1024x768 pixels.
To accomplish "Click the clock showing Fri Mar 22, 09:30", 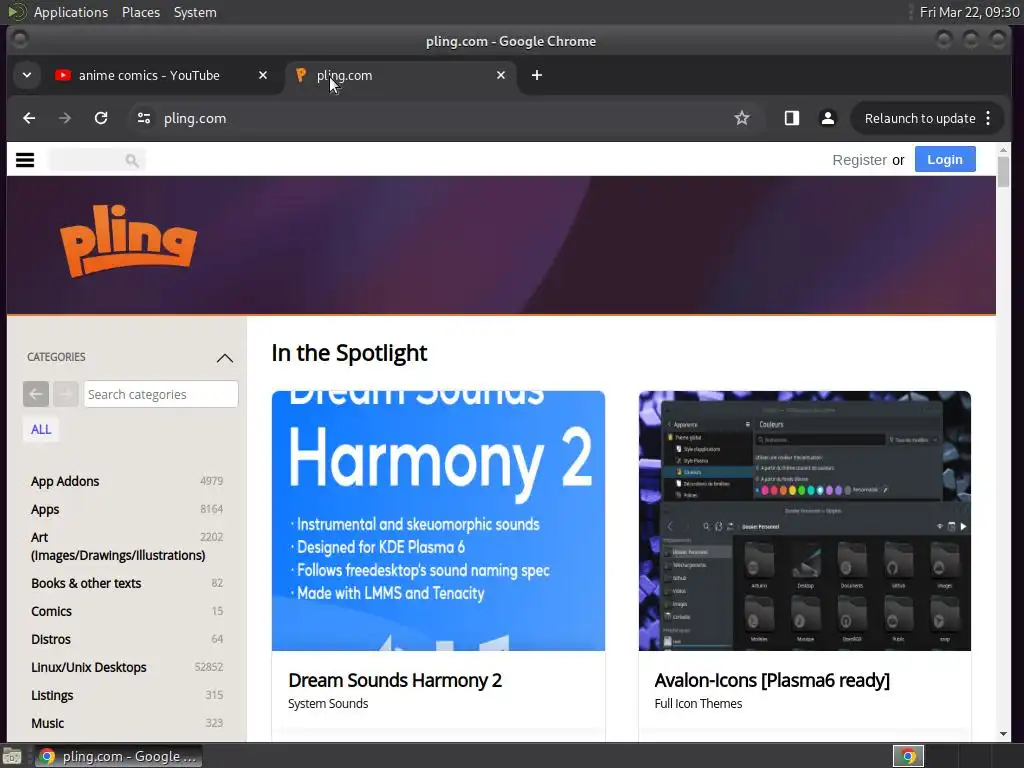I will click(969, 12).
